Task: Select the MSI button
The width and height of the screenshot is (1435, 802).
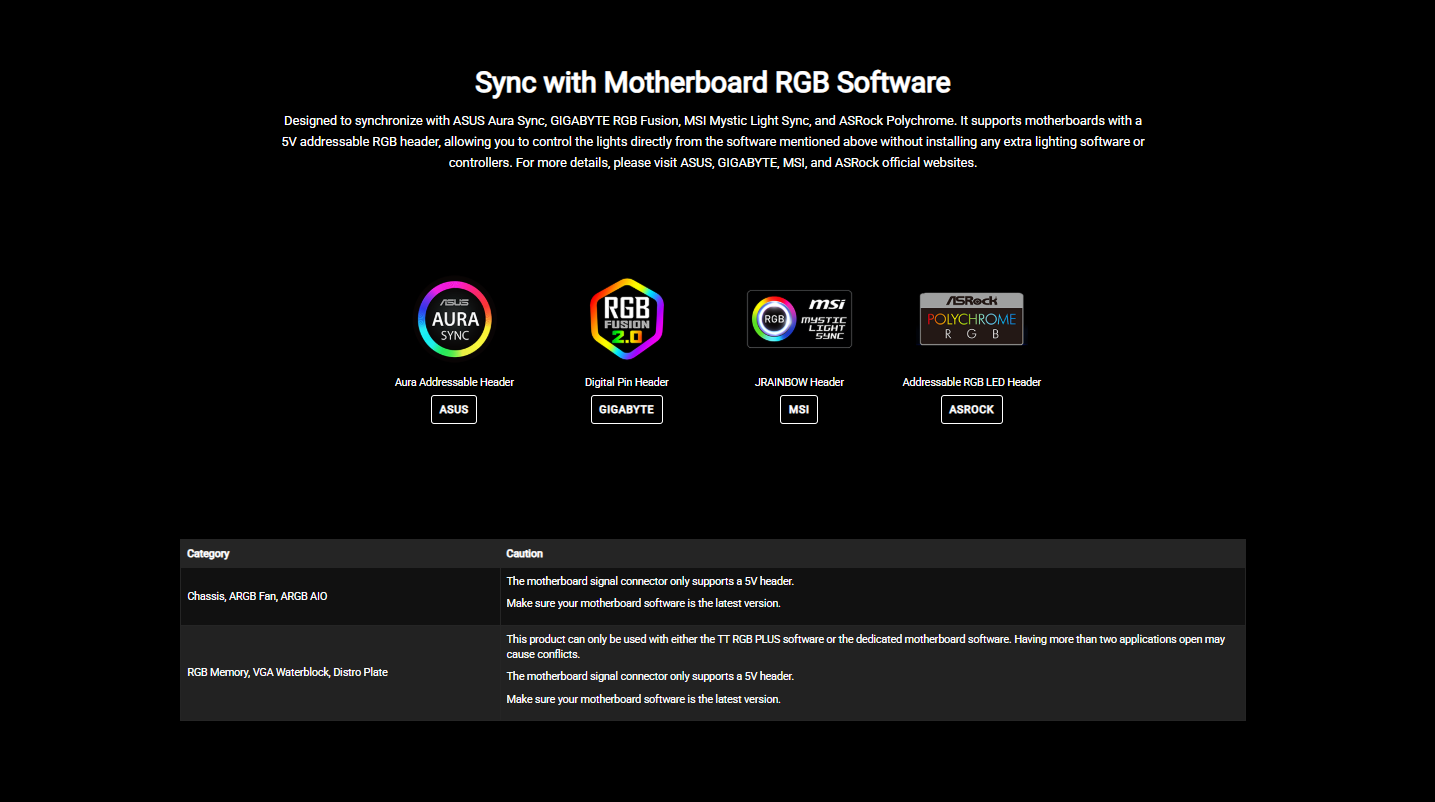Action: point(798,410)
